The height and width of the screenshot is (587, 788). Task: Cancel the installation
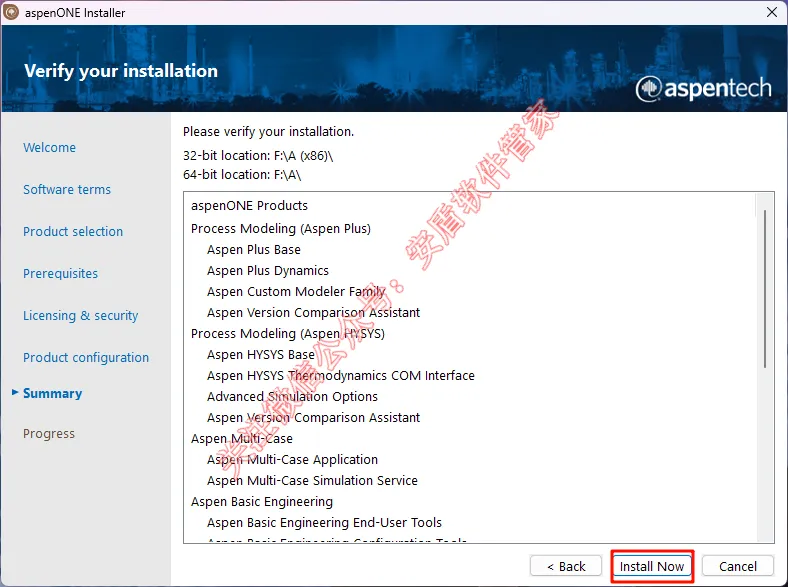point(737,566)
